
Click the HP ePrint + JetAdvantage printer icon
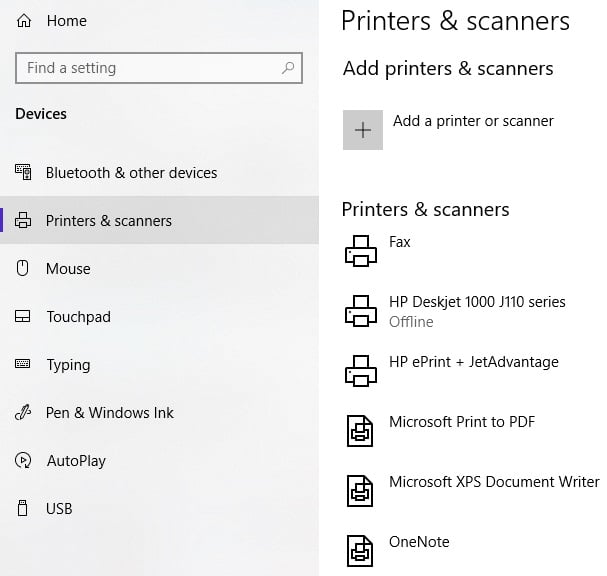click(361, 371)
